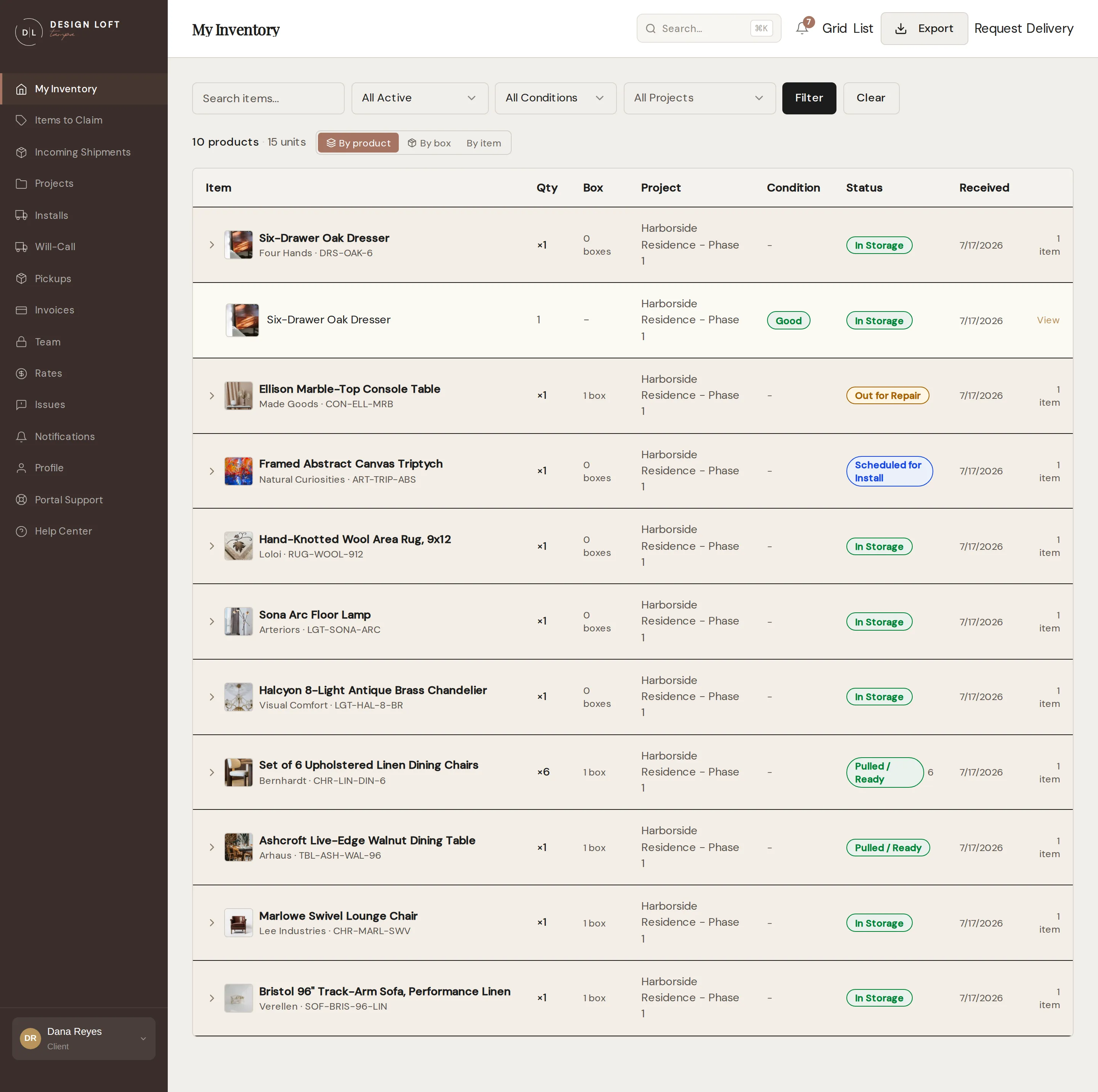Image resolution: width=1098 pixels, height=1092 pixels.
Task: Click the Scheduled for Install status badge
Action: click(889, 471)
